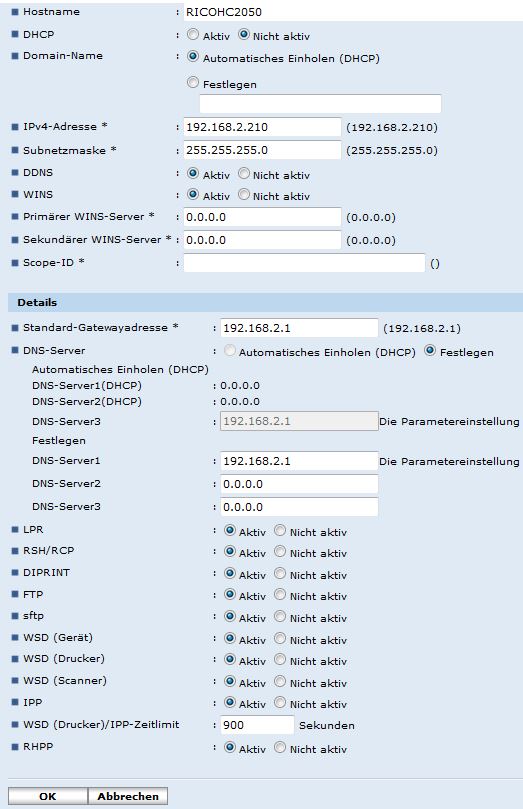Click the Sekunden label beside the time limit

click(327, 725)
